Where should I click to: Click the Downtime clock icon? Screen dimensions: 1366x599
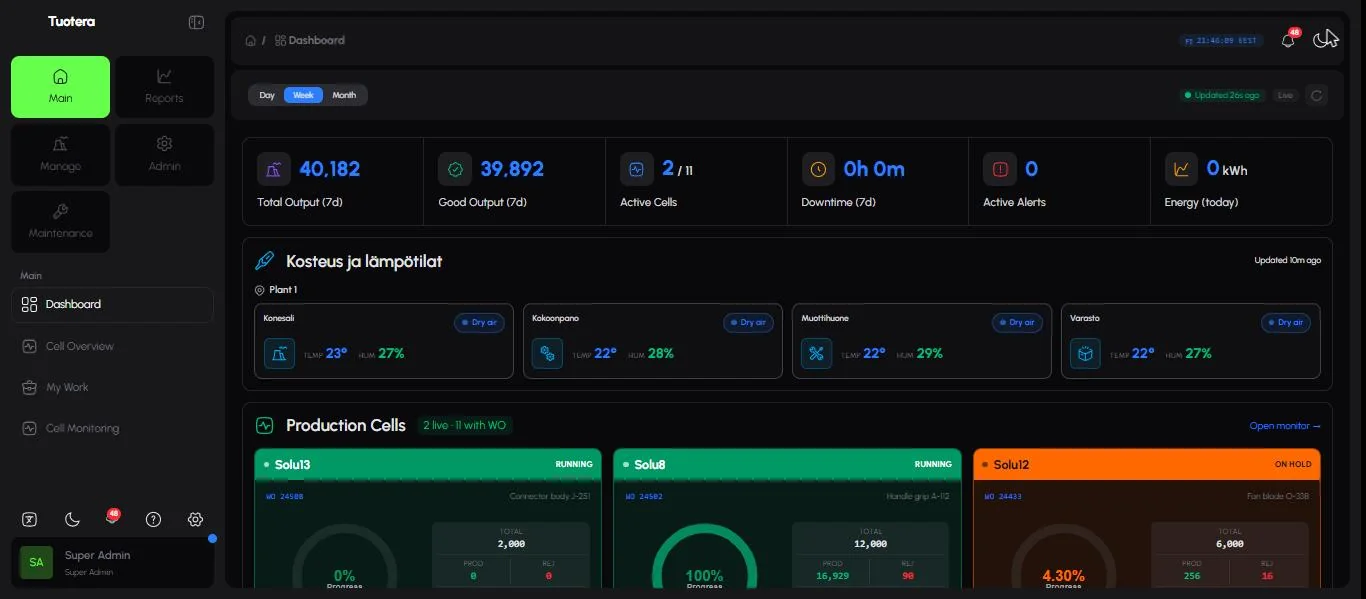tap(818, 169)
